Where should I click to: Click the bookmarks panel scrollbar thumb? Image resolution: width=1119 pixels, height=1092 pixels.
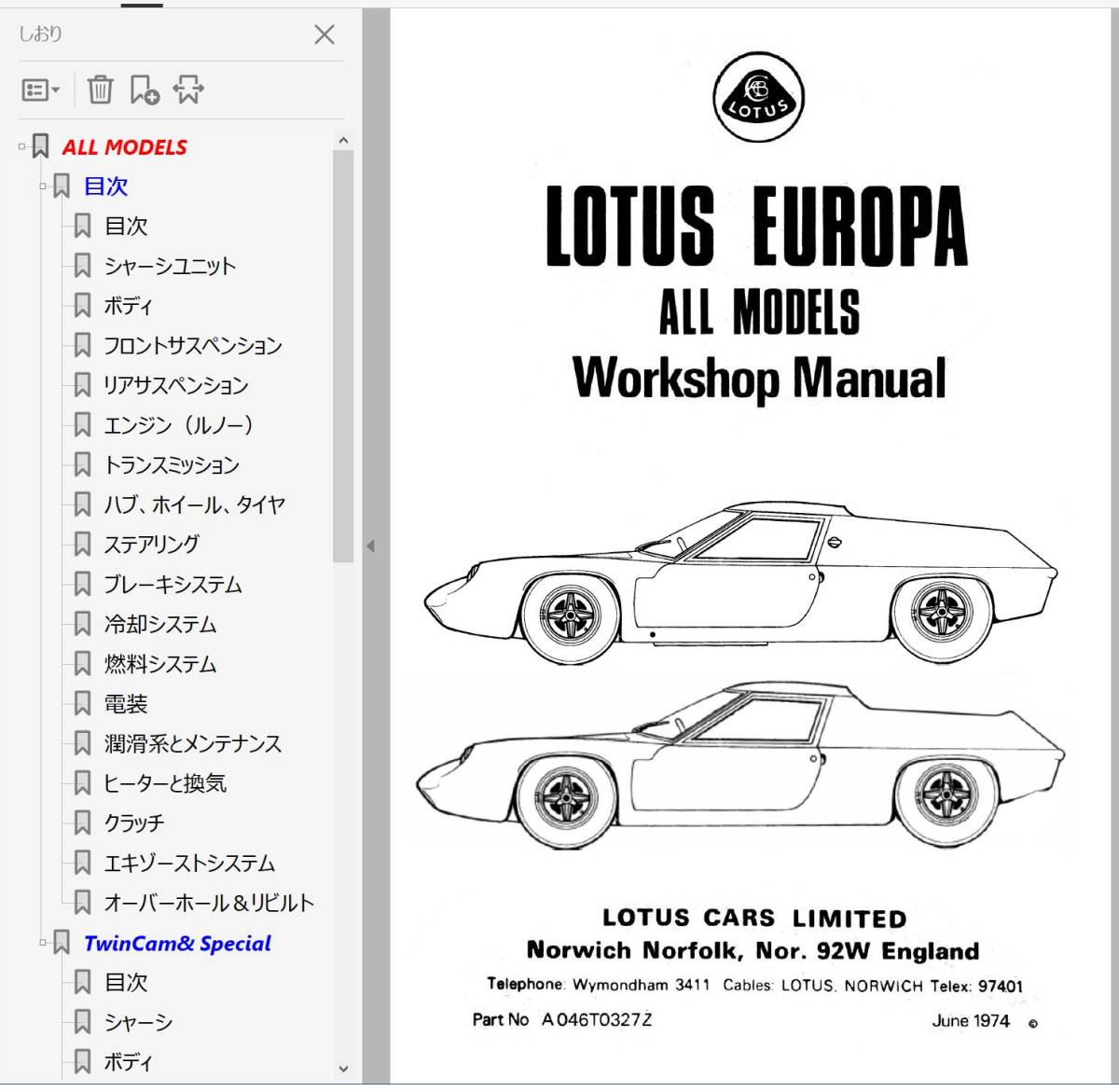tap(343, 356)
